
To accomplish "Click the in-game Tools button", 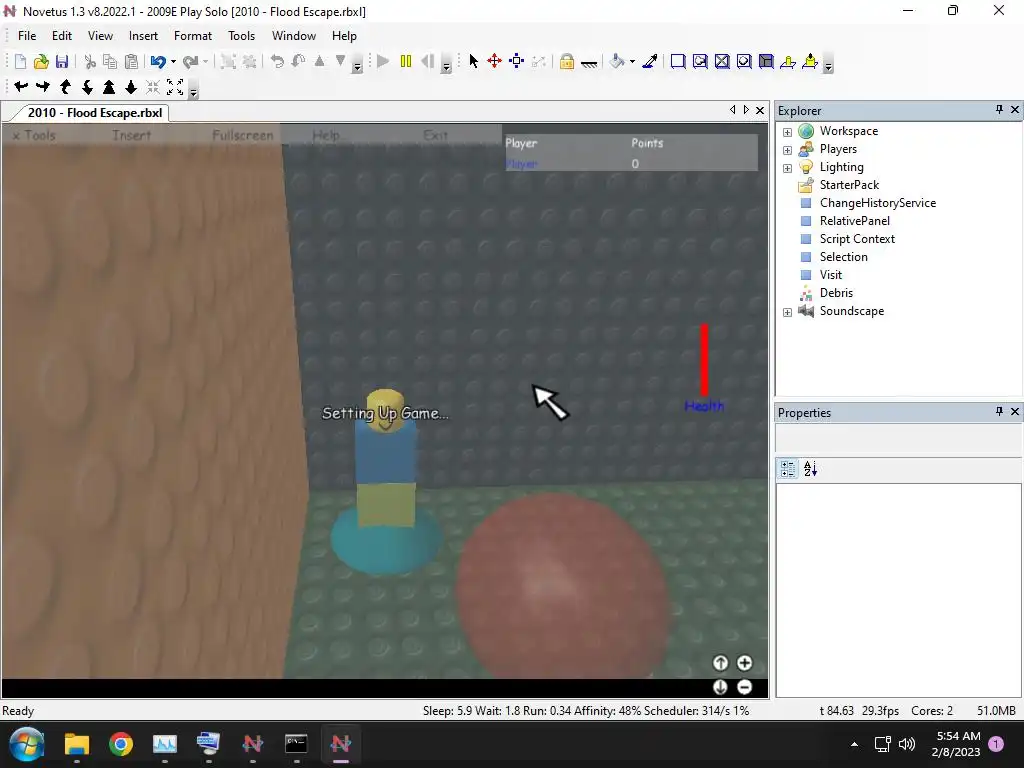I will tap(34, 135).
